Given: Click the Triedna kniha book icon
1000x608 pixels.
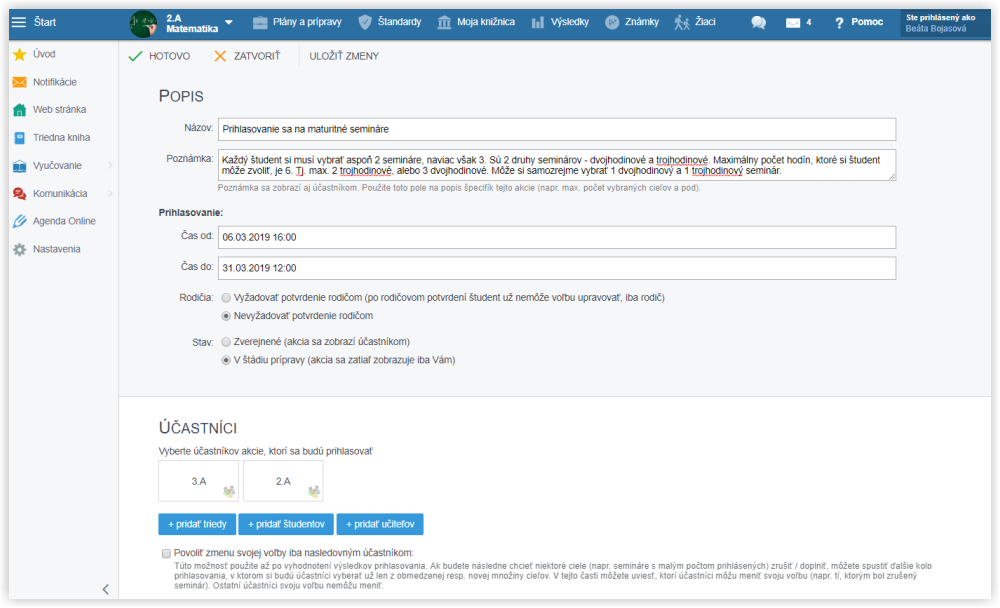Looking at the screenshot, I should point(20,138).
